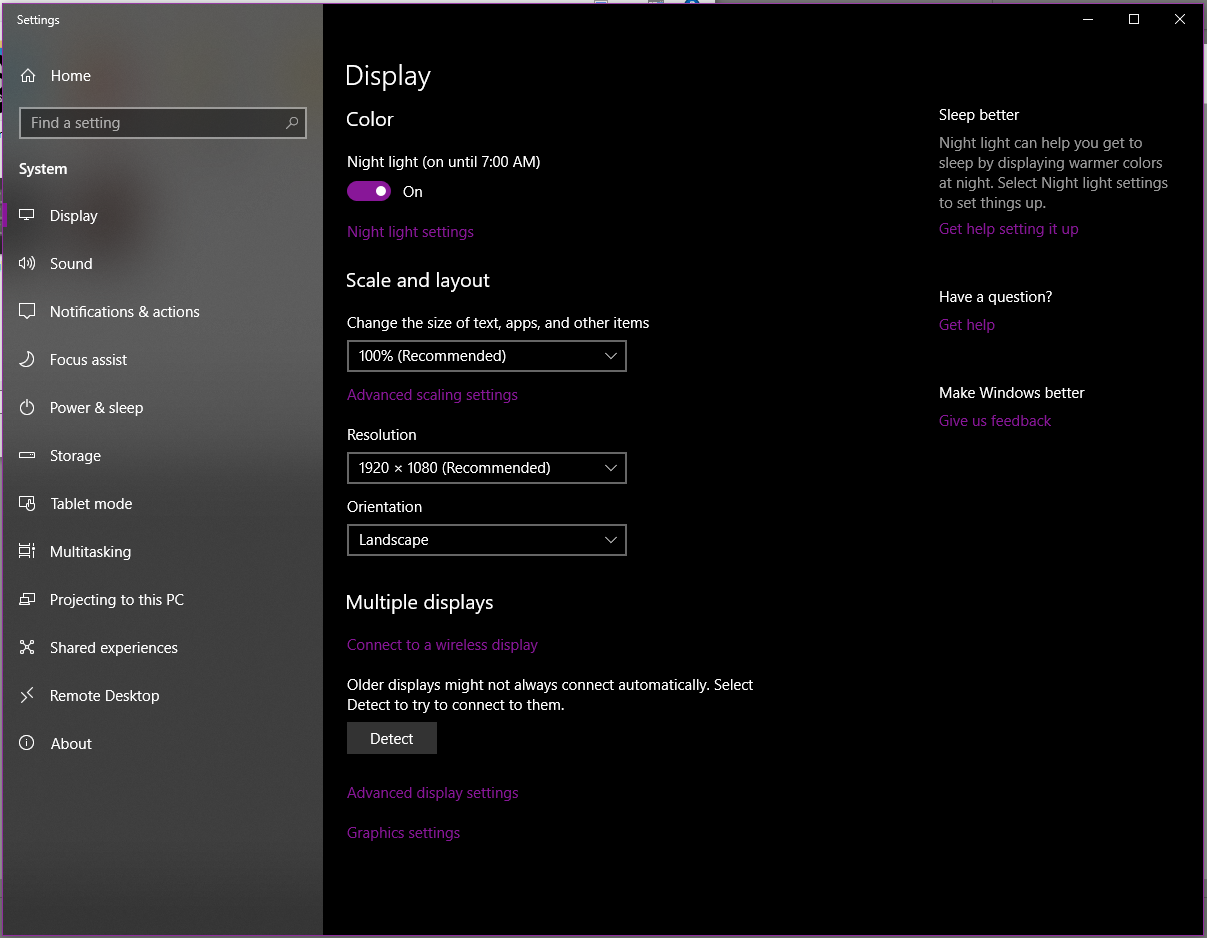Image resolution: width=1207 pixels, height=938 pixels.
Task: Click the Remote Desktop sidebar icon
Action: click(x=27, y=695)
